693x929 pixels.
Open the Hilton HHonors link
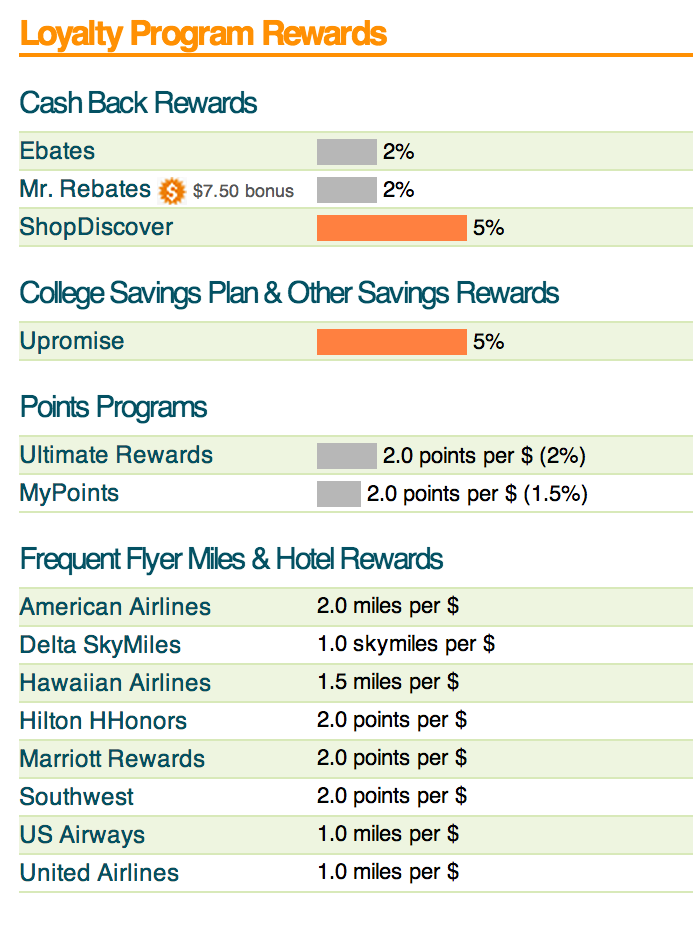click(104, 720)
